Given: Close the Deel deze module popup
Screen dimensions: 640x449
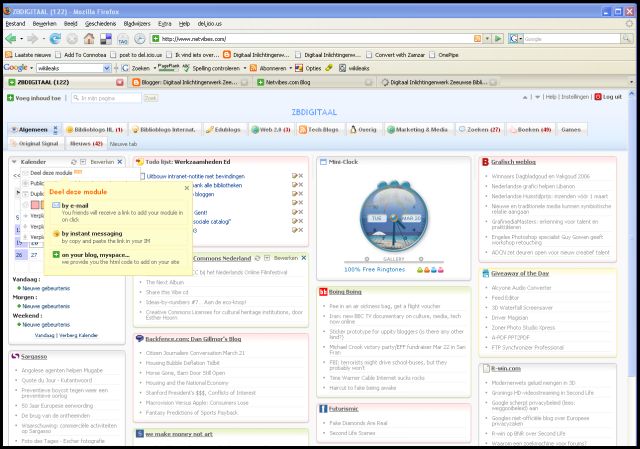Looking at the screenshot, I should [x=187, y=188].
